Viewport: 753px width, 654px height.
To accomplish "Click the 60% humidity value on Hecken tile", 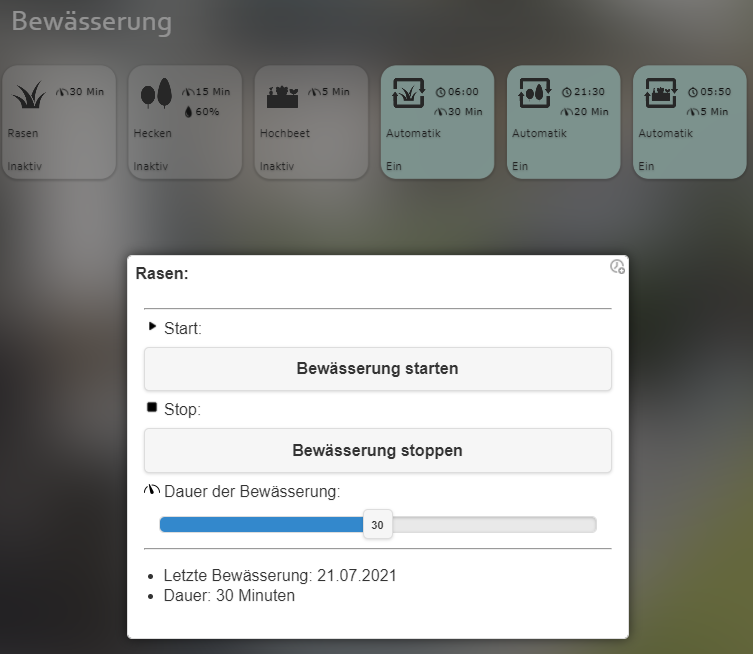I will [207, 112].
